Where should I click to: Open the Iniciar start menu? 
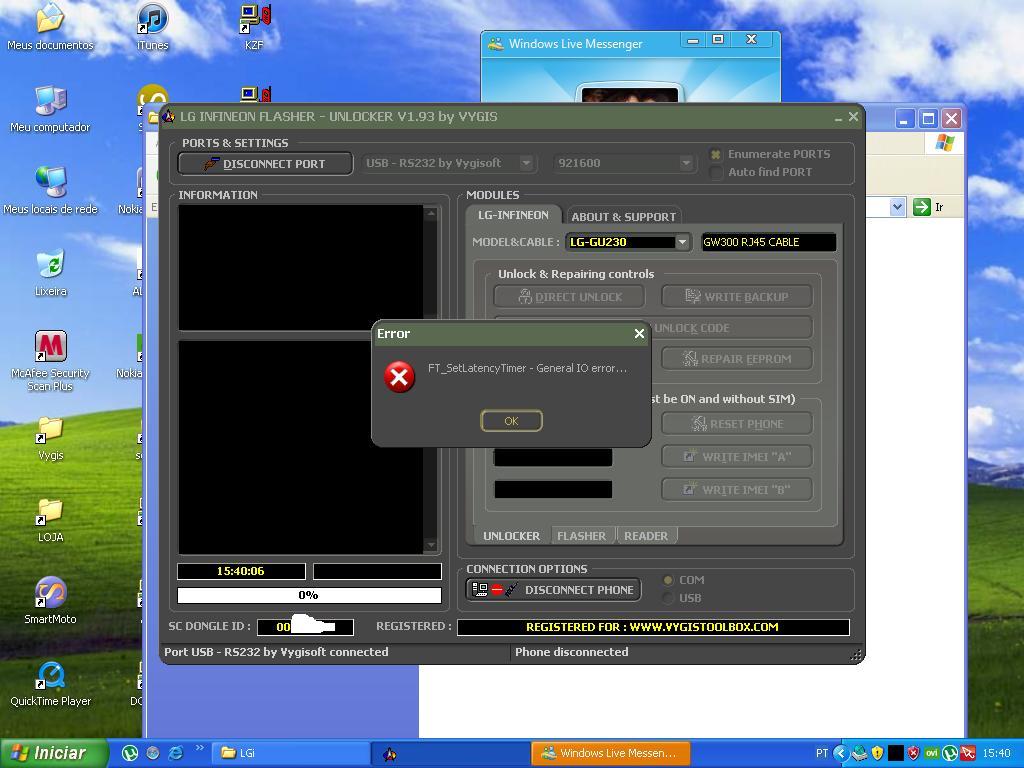point(54,754)
